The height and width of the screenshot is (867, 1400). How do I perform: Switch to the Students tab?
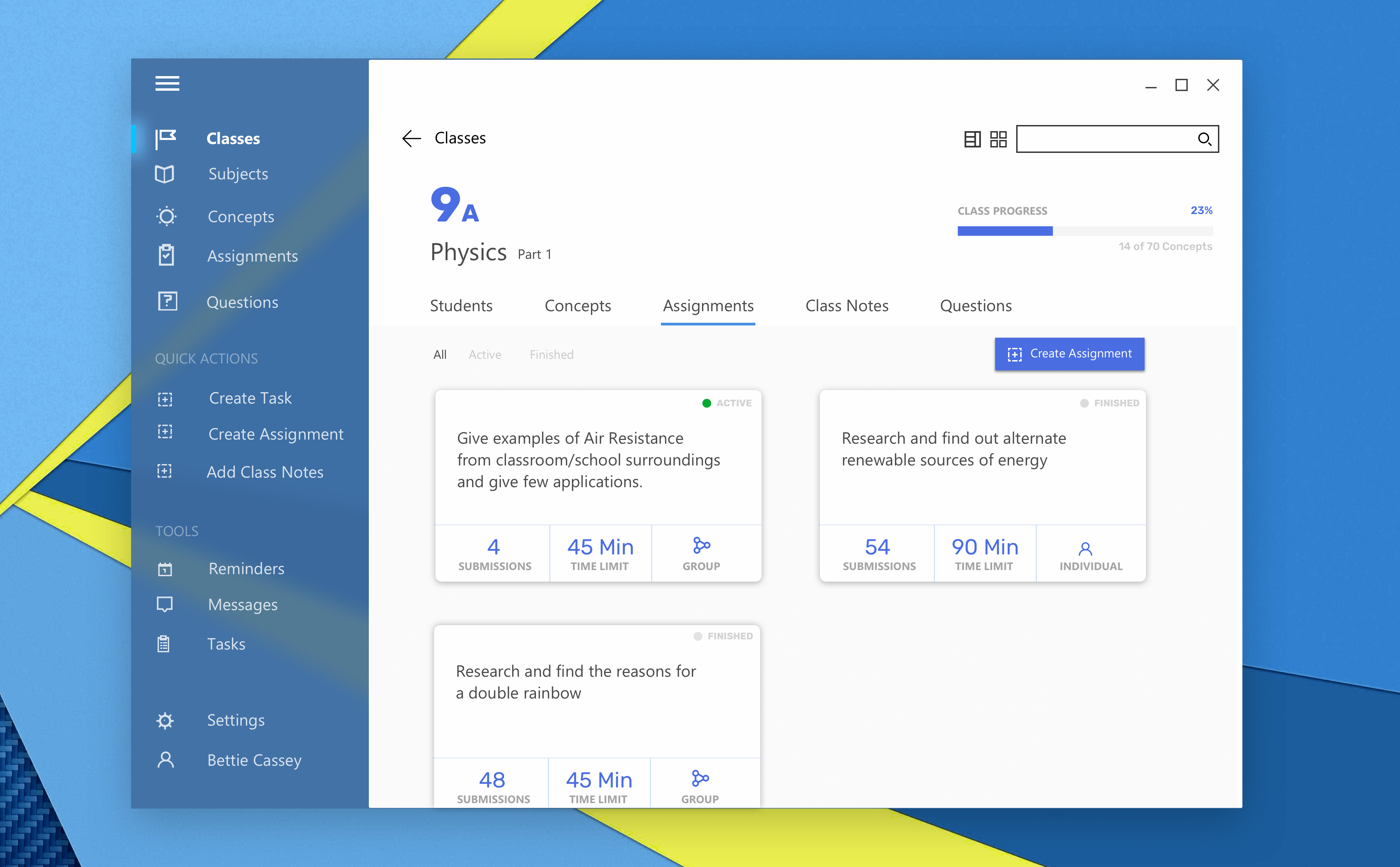461,306
